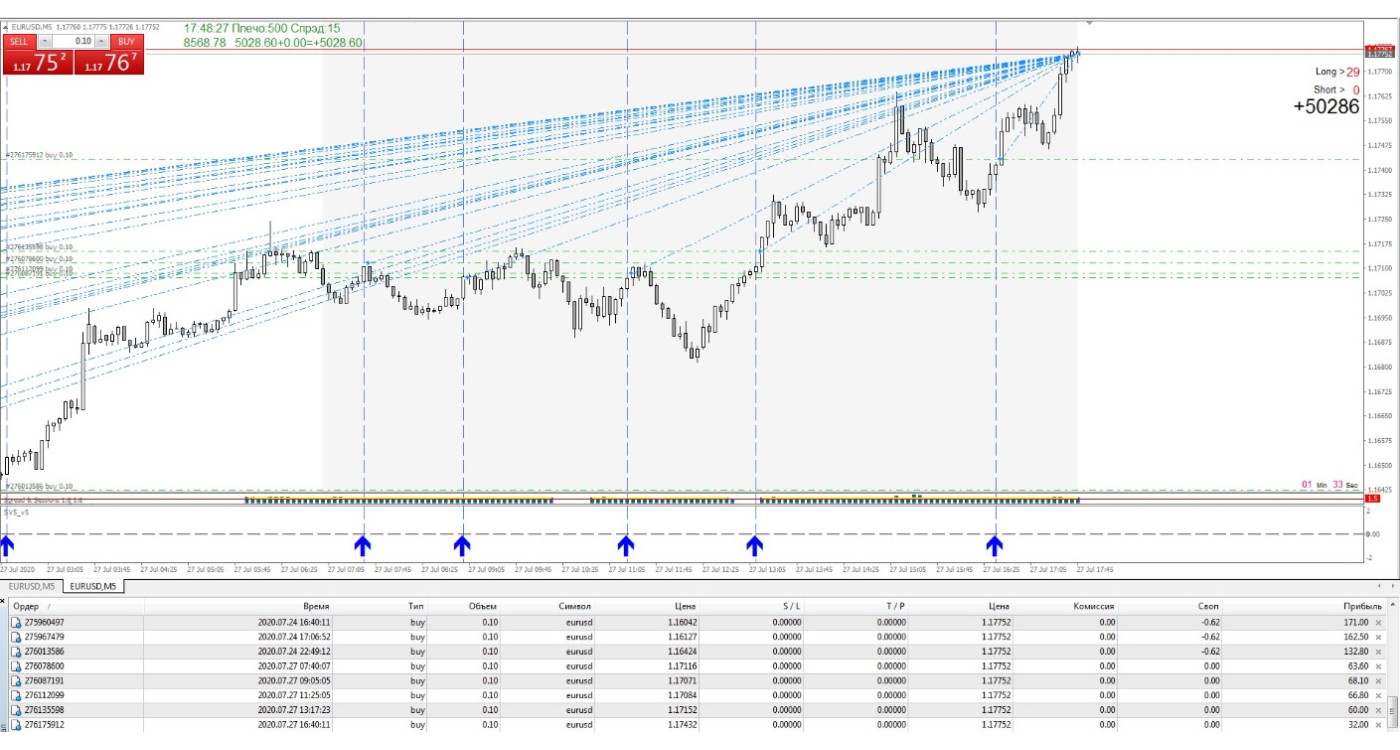
Task: Click the orders table vertical scrollbar thumb
Action: click(x=1392, y=711)
